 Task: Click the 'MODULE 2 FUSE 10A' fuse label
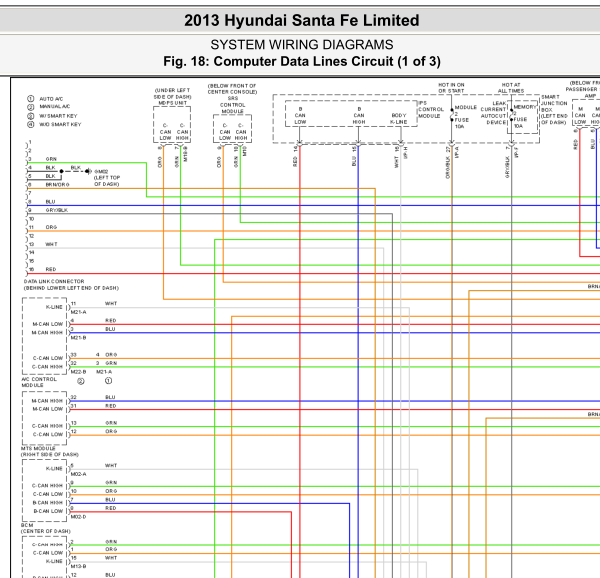465,117
